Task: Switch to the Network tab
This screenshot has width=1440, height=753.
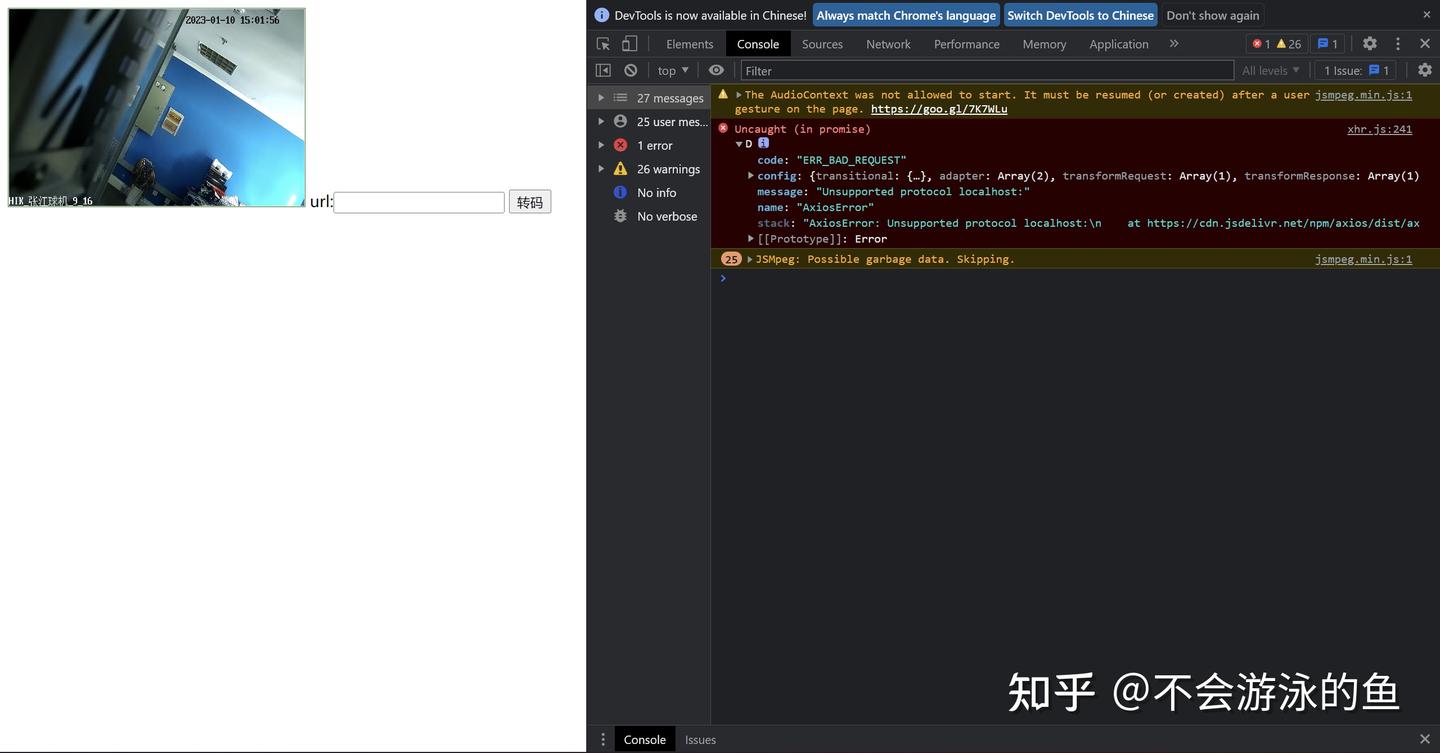Action: (888, 44)
